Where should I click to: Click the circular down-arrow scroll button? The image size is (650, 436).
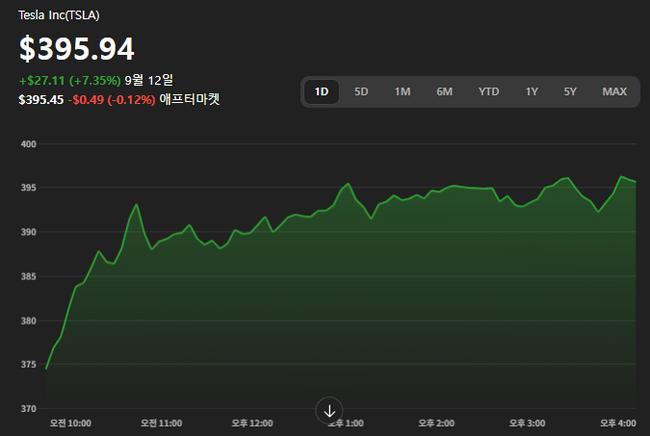tap(329, 411)
